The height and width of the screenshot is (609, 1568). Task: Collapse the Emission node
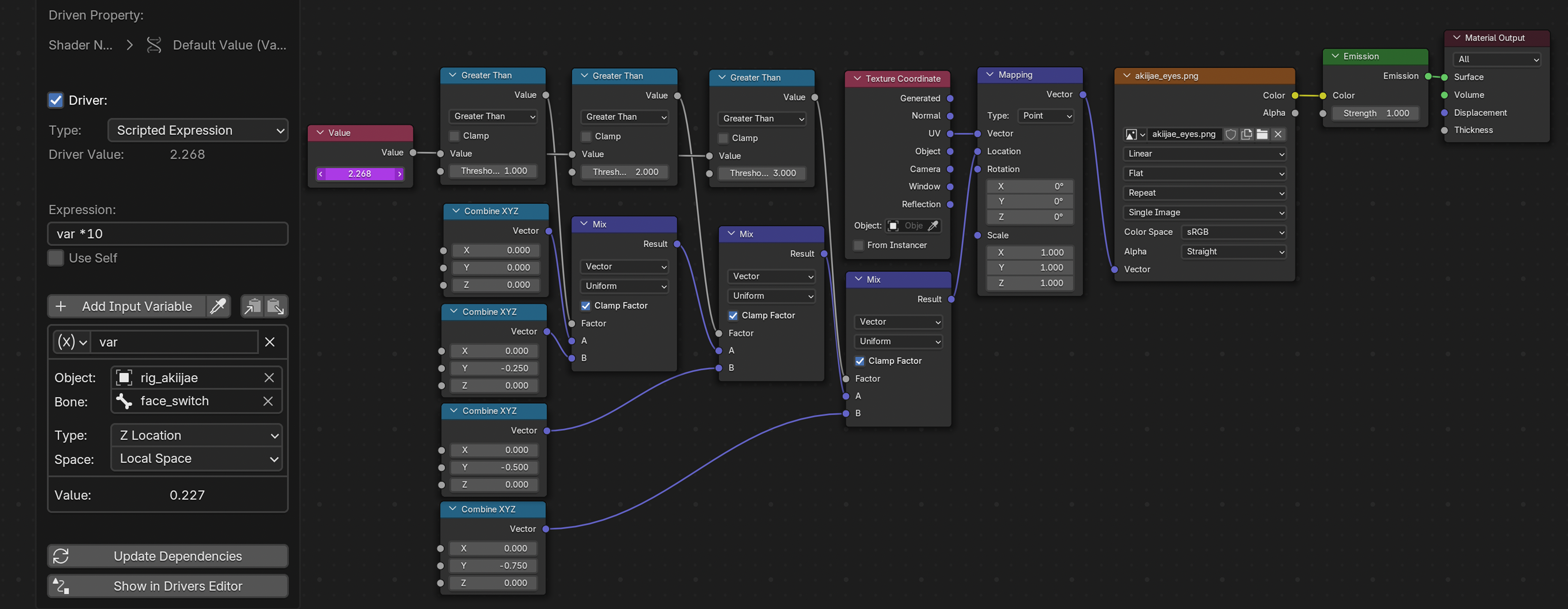point(1335,56)
